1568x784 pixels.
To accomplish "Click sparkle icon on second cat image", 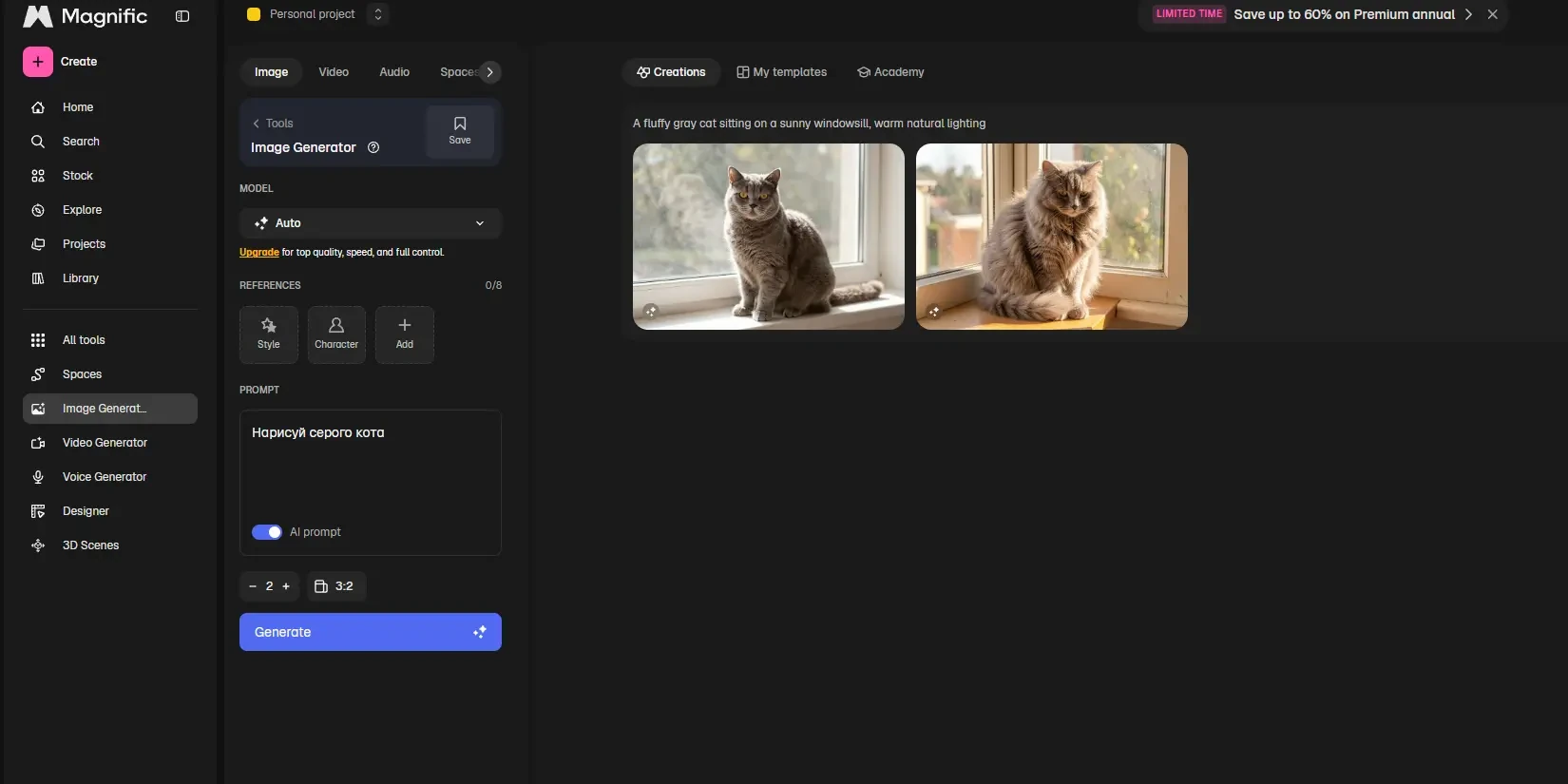I will click(x=934, y=311).
